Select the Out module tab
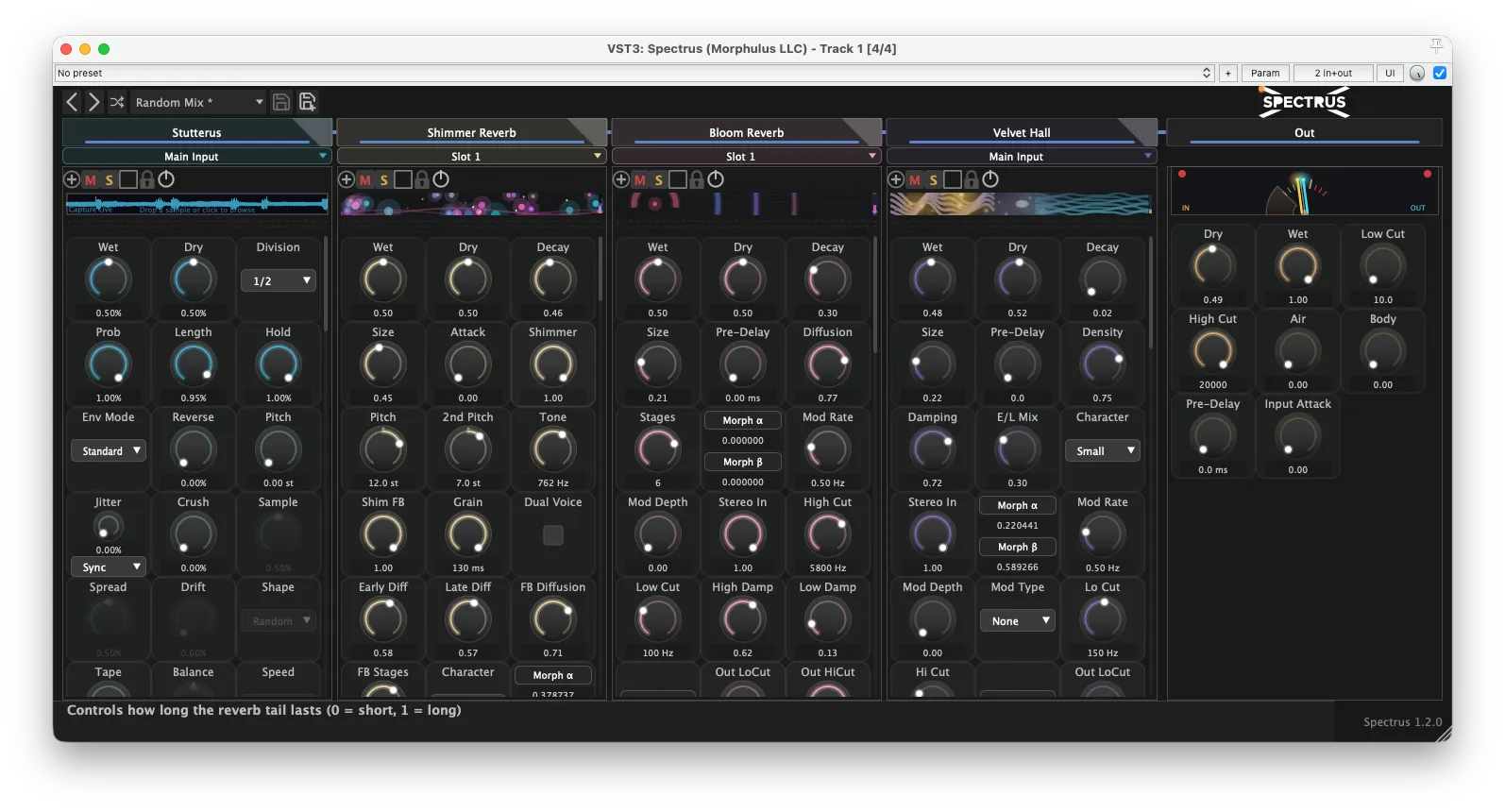This screenshot has height=812, width=1505. [1304, 132]
